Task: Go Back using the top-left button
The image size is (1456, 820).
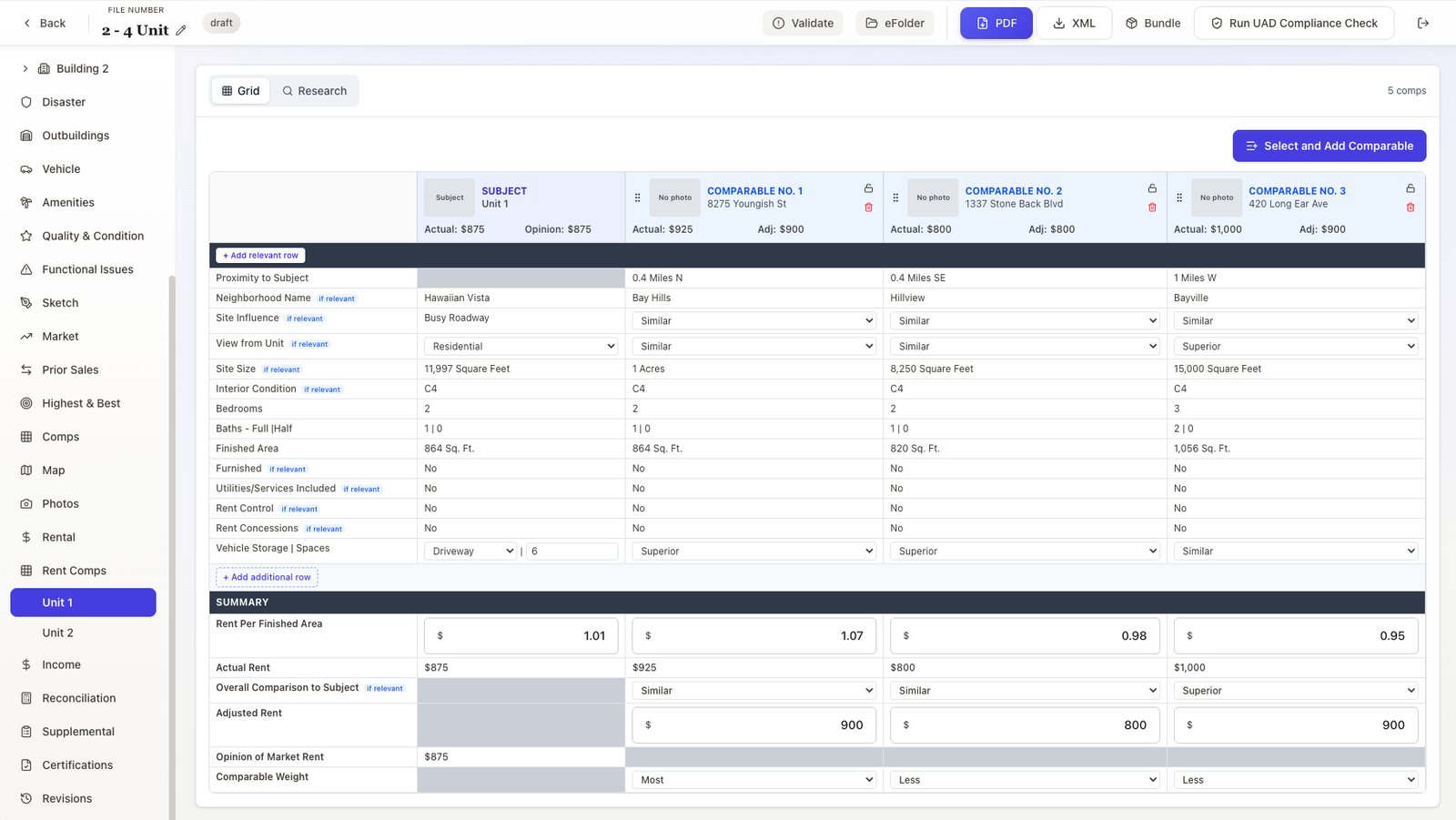Action: tap(44, 23)
